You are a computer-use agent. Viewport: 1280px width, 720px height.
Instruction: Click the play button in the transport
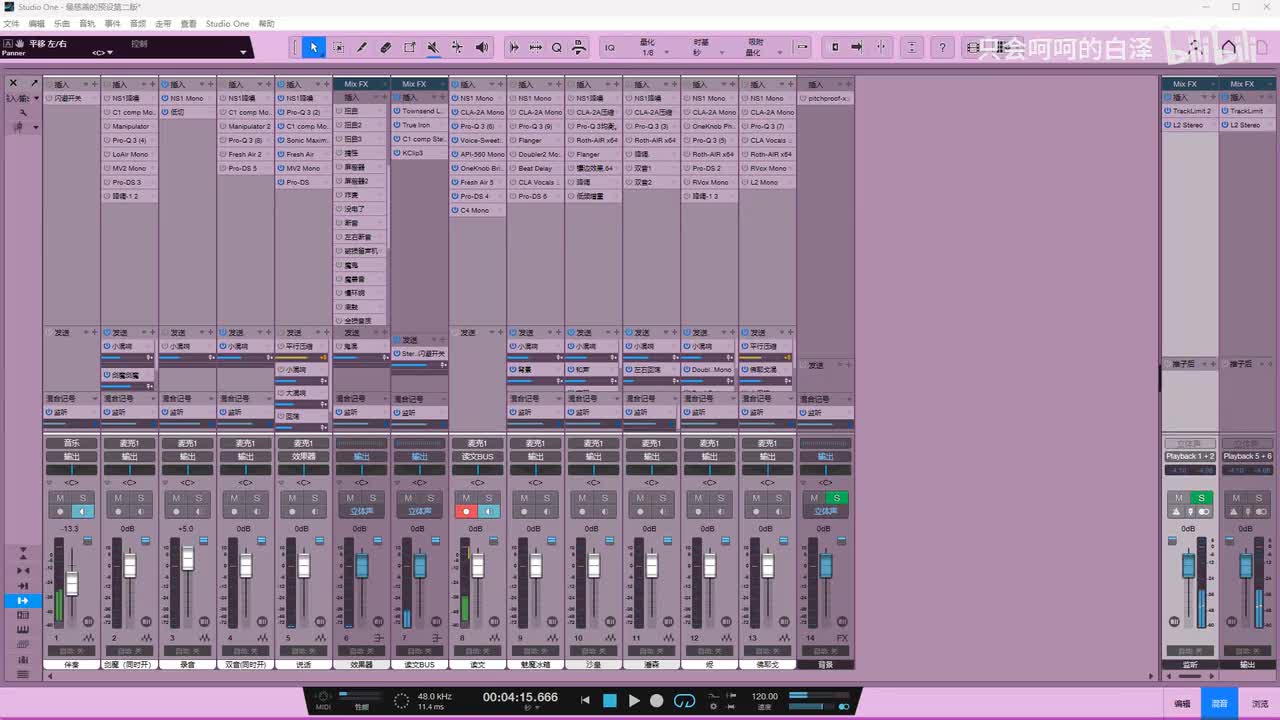pos(634,701)
